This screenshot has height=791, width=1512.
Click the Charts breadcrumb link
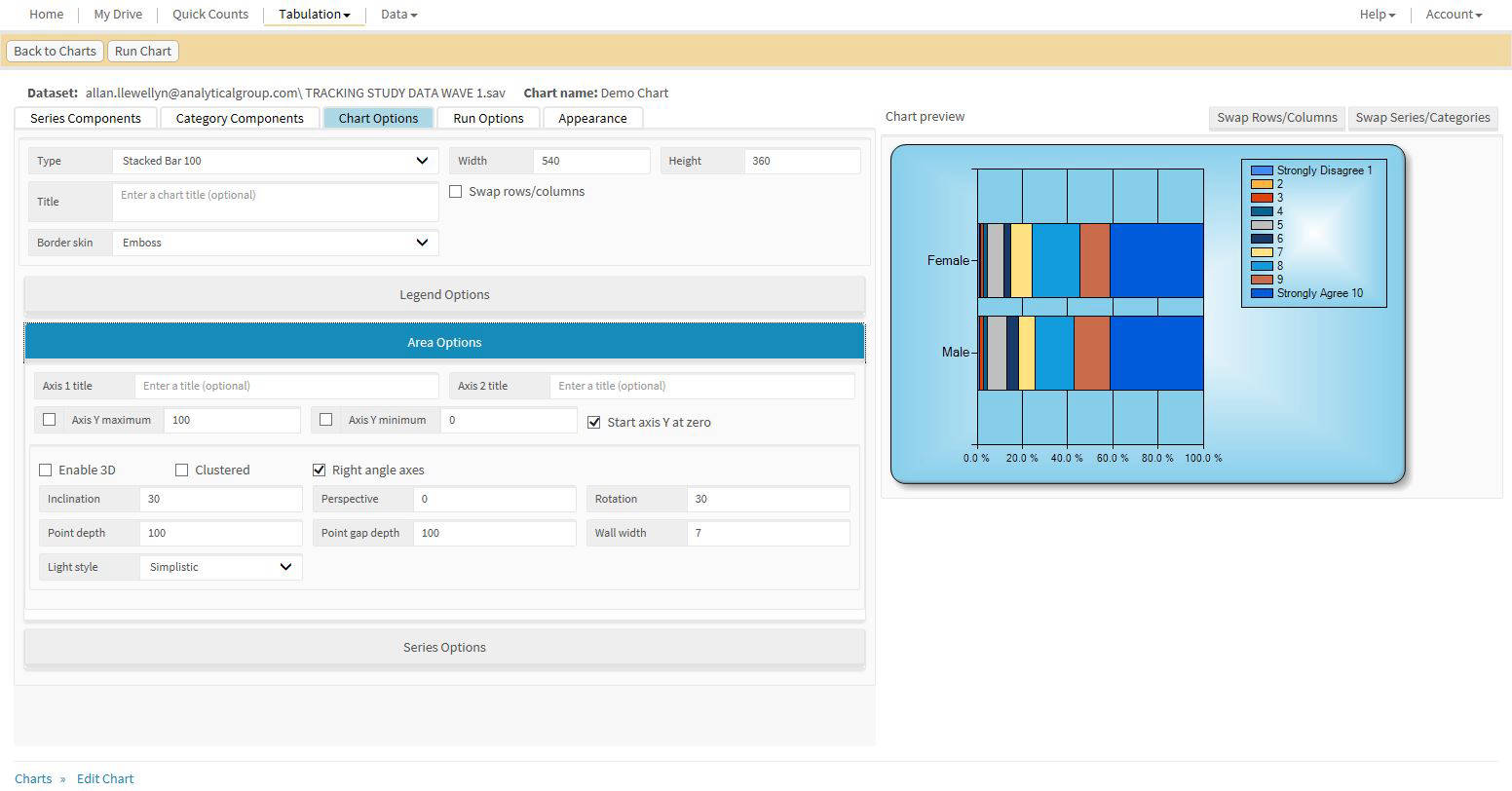pos(33,778)
